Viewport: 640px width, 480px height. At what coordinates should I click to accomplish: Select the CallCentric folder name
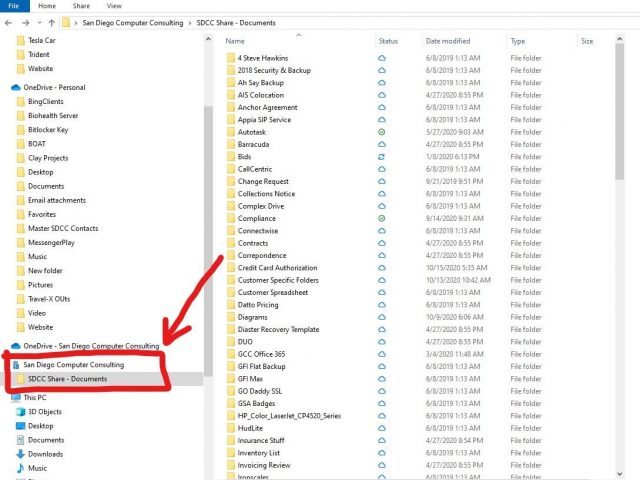coord(255,169)
